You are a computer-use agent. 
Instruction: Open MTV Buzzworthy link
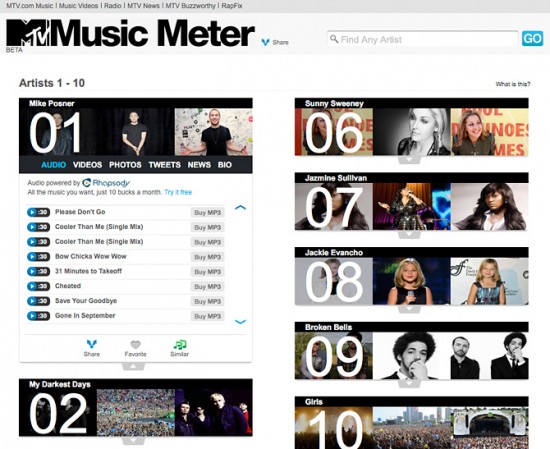(190, 6)
